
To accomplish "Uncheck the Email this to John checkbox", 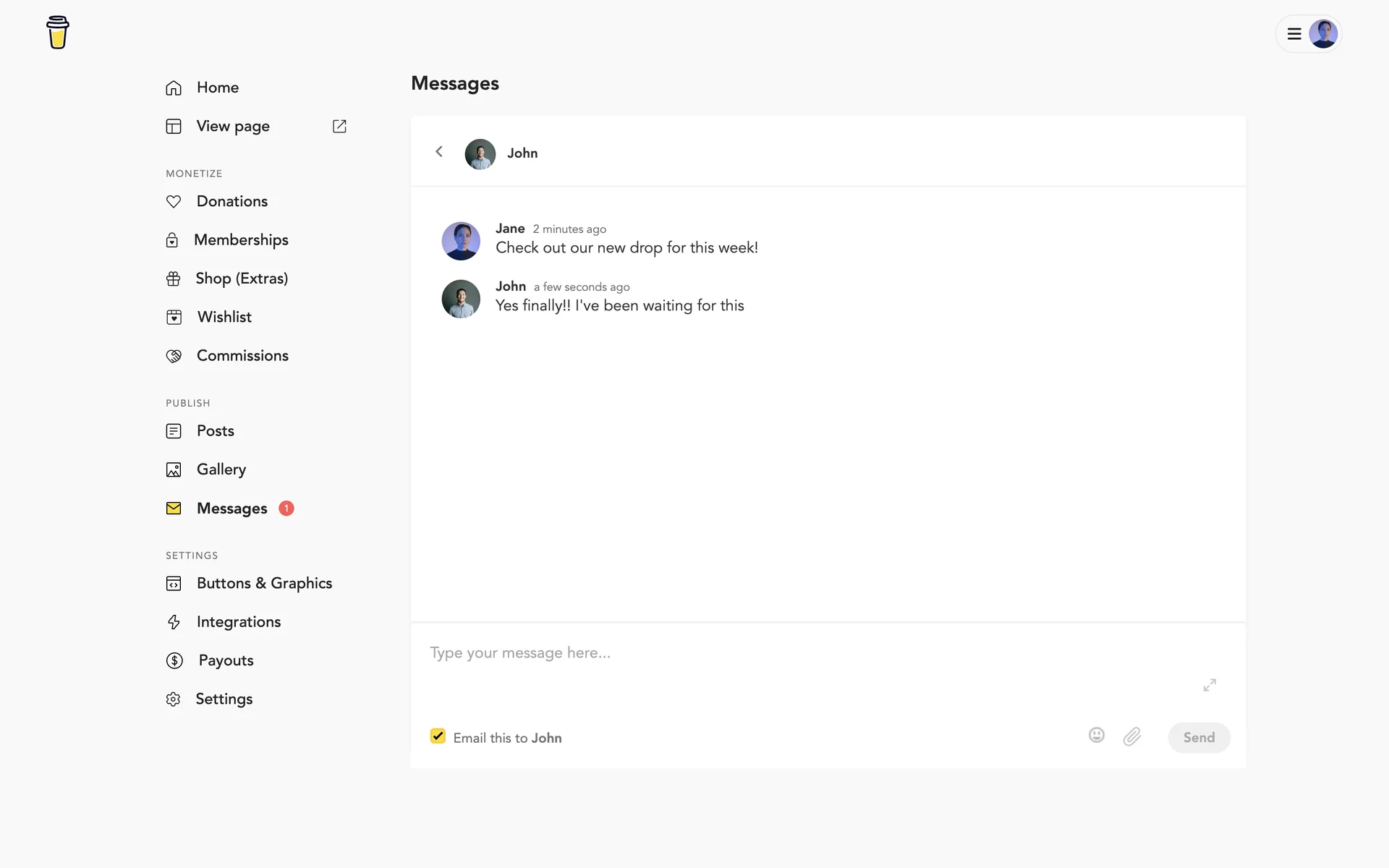I will [x=438, y=736].
